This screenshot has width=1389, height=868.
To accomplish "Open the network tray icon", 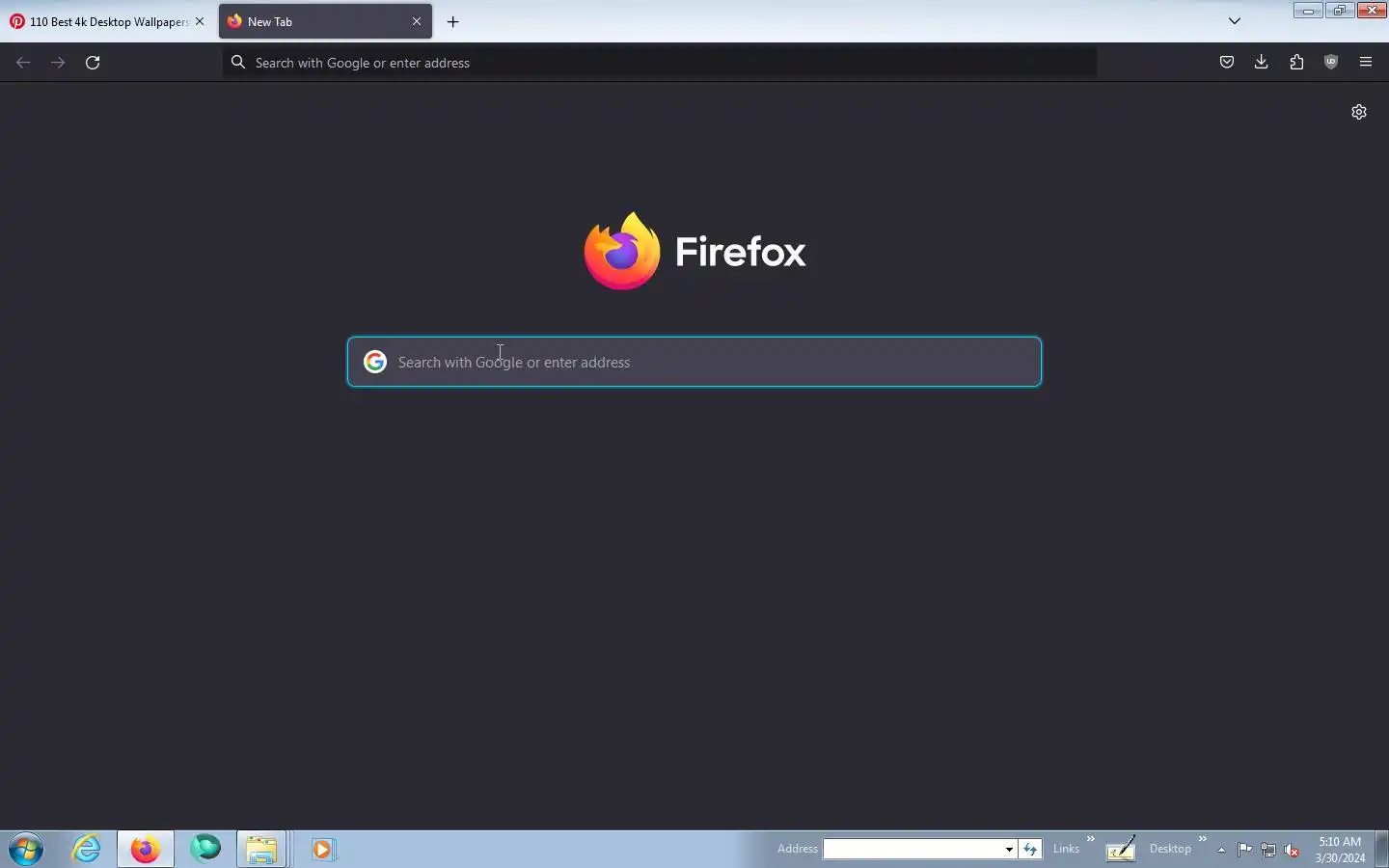I will pyautogui.click(x=1268, y=850).
